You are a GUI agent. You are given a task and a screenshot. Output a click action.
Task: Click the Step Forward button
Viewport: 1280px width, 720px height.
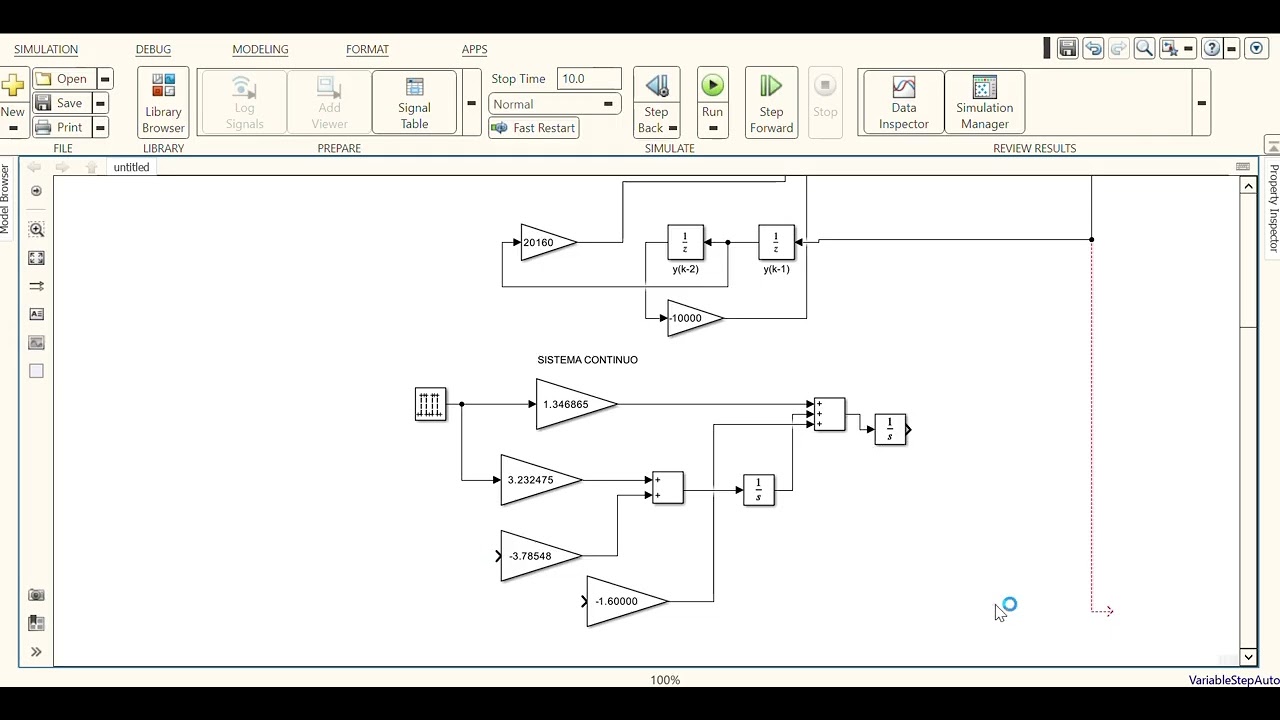pyautogui.click(x=771, y=102)
